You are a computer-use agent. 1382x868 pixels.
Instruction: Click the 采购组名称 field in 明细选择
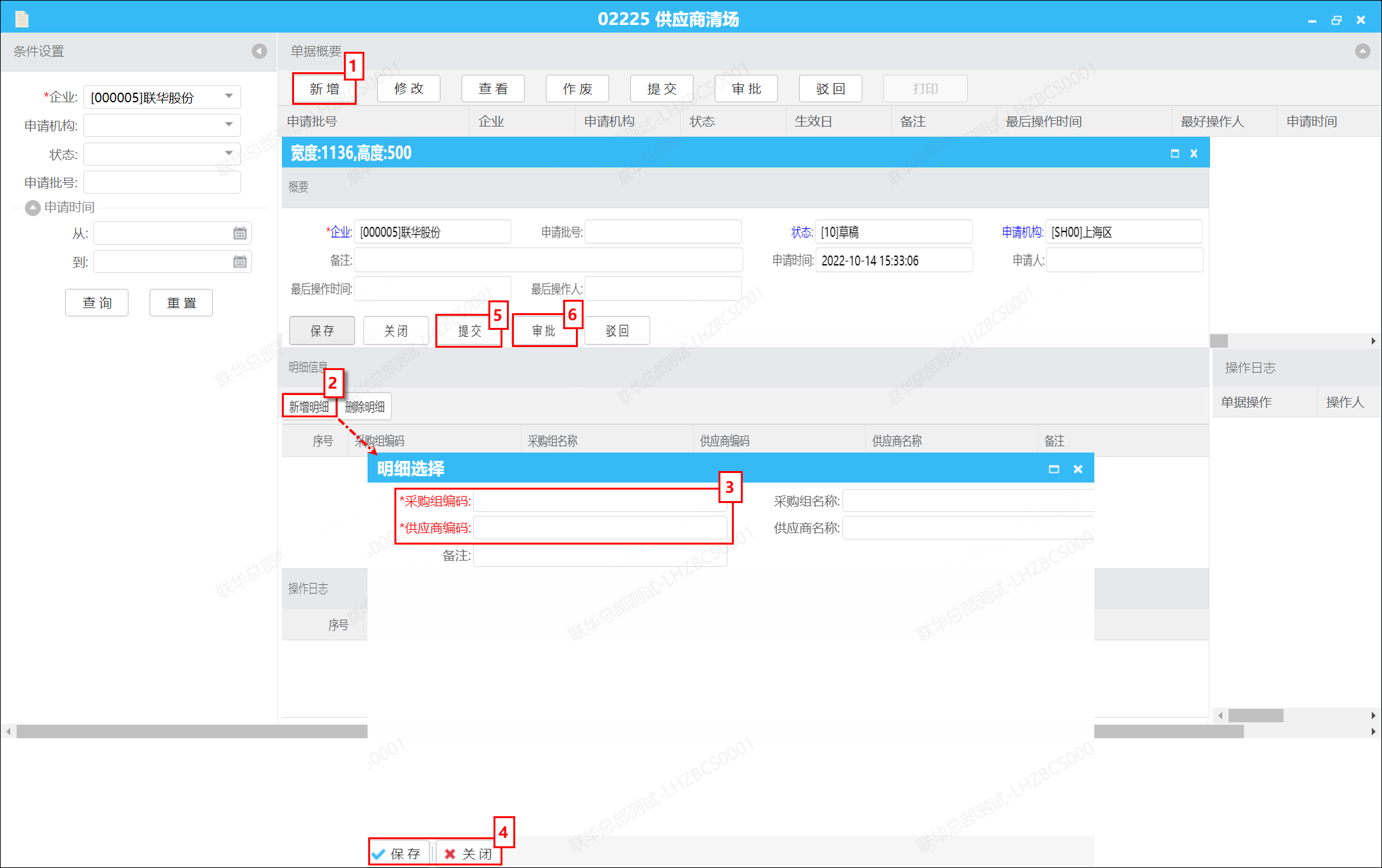pos(968,501)
